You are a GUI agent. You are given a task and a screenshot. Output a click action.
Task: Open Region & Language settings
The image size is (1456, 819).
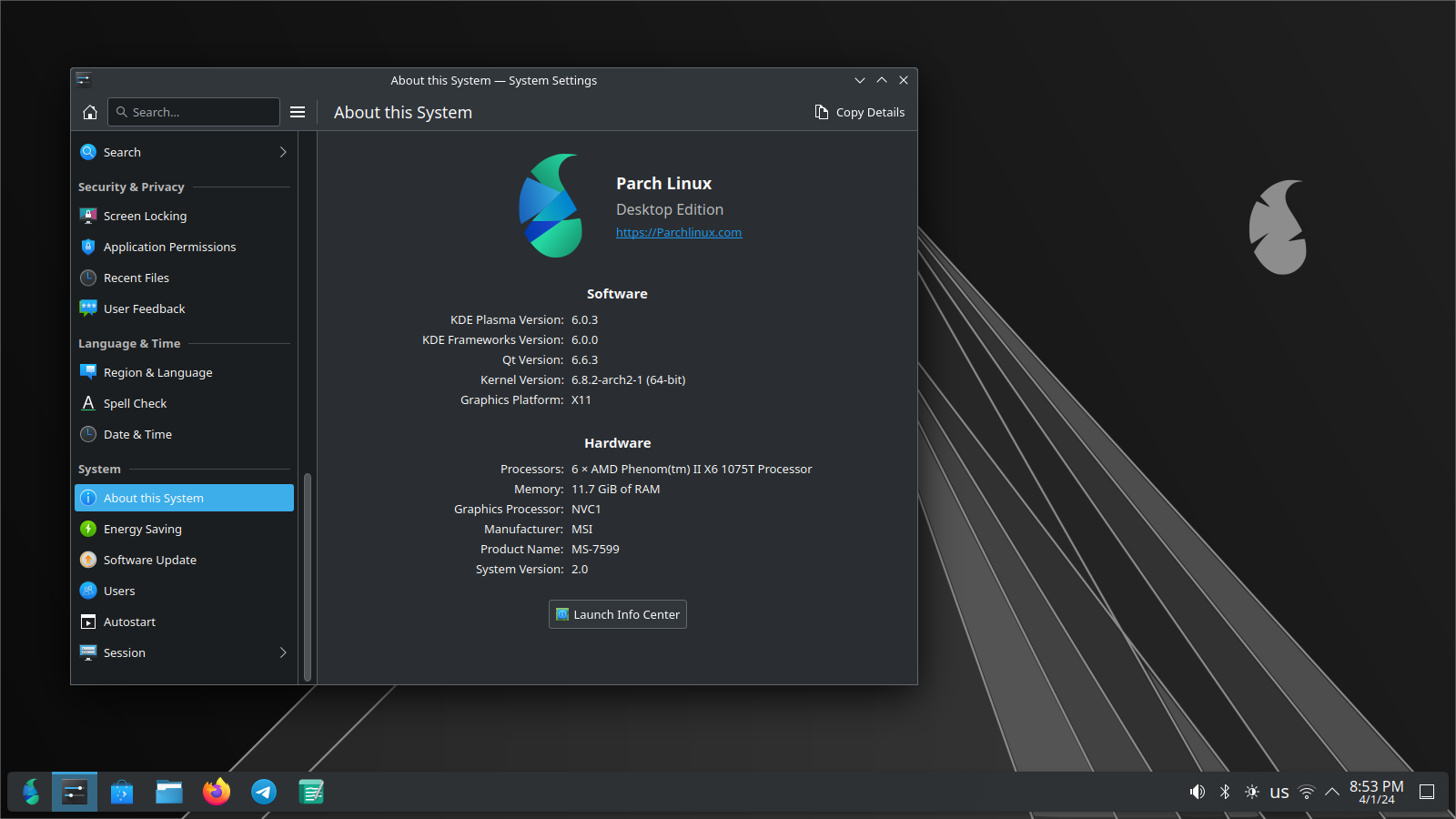(184, 372)
